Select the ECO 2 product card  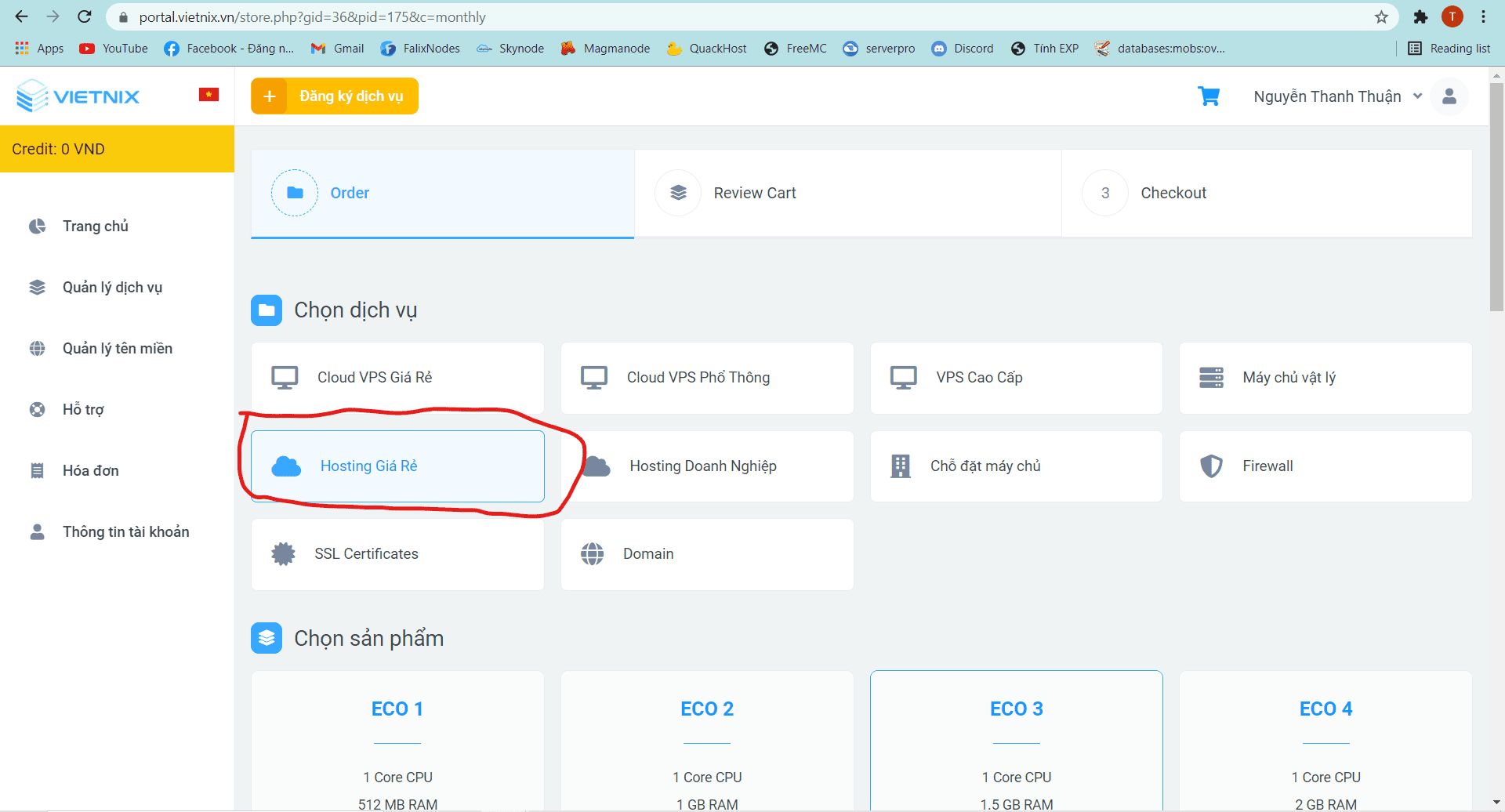(707, 741)
